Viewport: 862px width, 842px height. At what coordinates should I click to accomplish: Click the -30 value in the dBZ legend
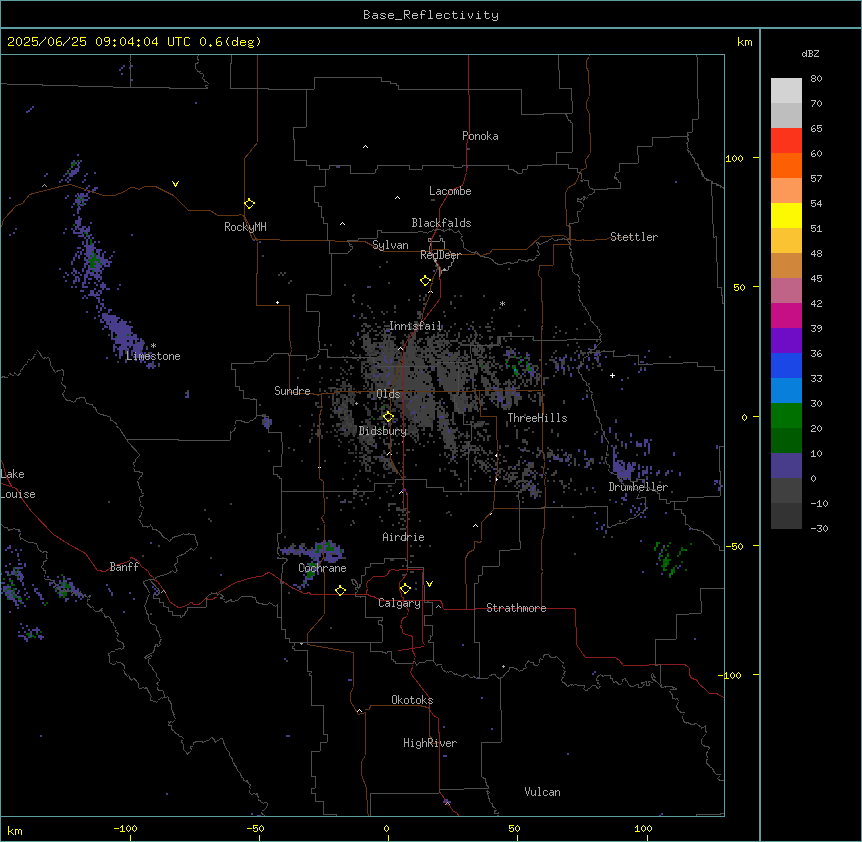819,529
